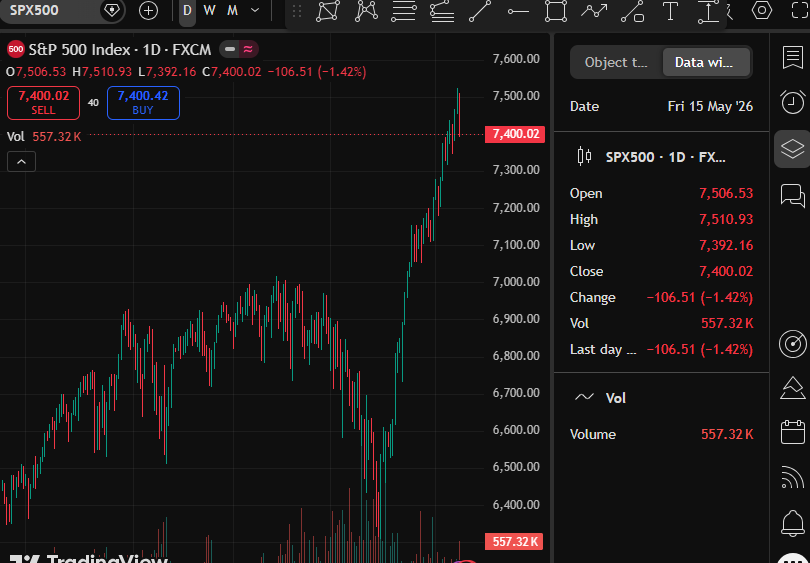Click the Low value 7,392.16 in Data window

point(726,245)
